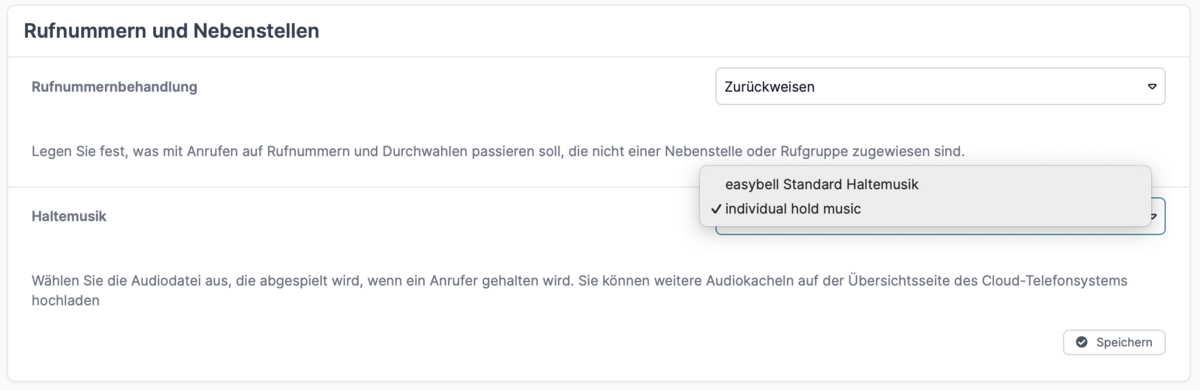This screenshot has height=390, width=1200.
Task: Click the Haltemusik dropdown arrow behind the list
Action: coord(1157,215)
